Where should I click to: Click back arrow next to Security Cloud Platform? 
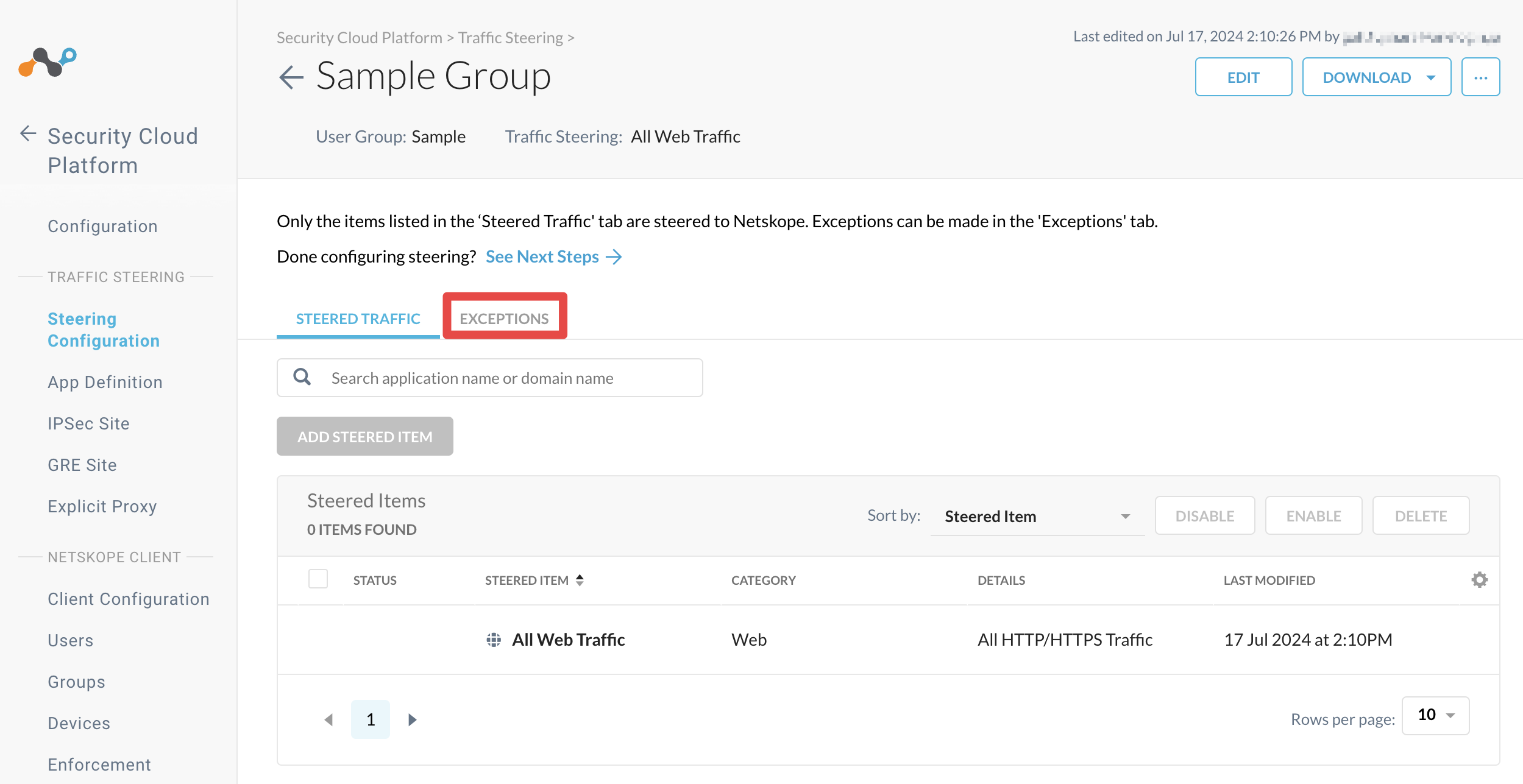pos(28,133)
